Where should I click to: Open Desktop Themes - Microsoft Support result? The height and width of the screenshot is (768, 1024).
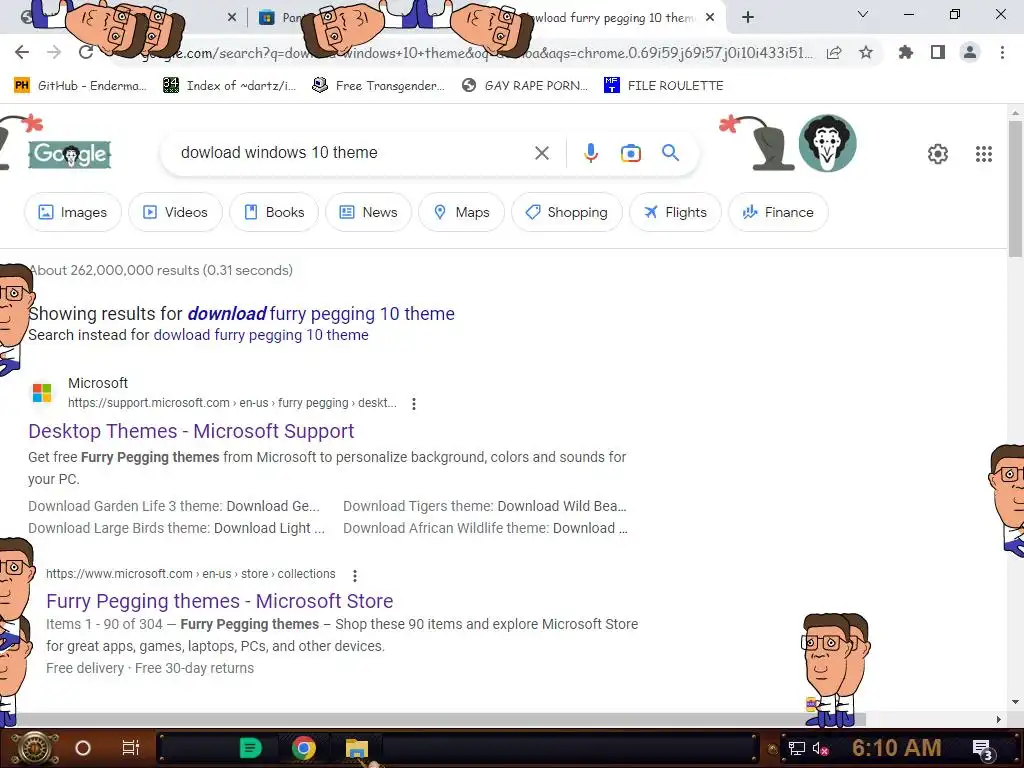coord(191,431)
